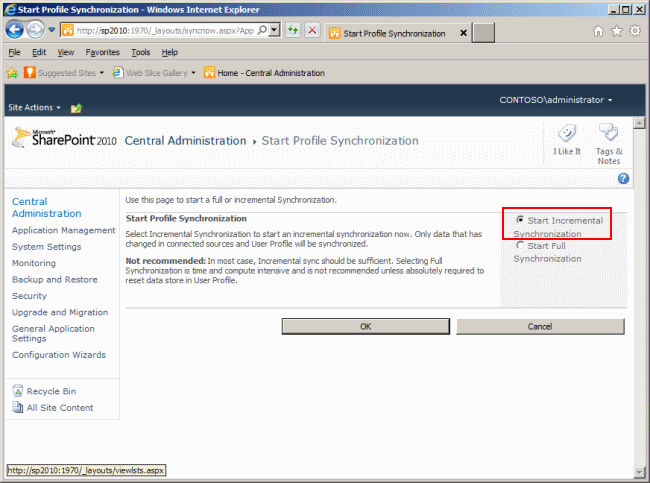
Task: Open Central Administration sidebar heading
Action: pyautogui.click(x=46, y=207)
